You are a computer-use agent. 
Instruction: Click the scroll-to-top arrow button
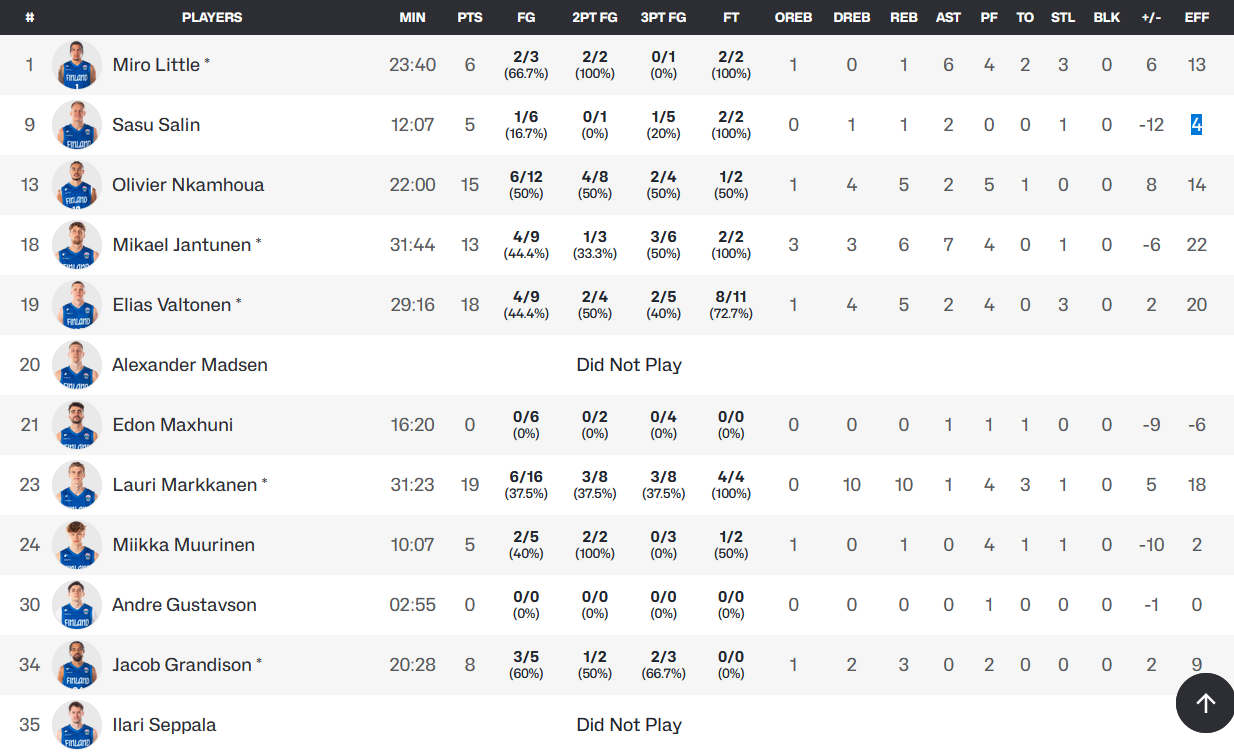coord(1205,703)
